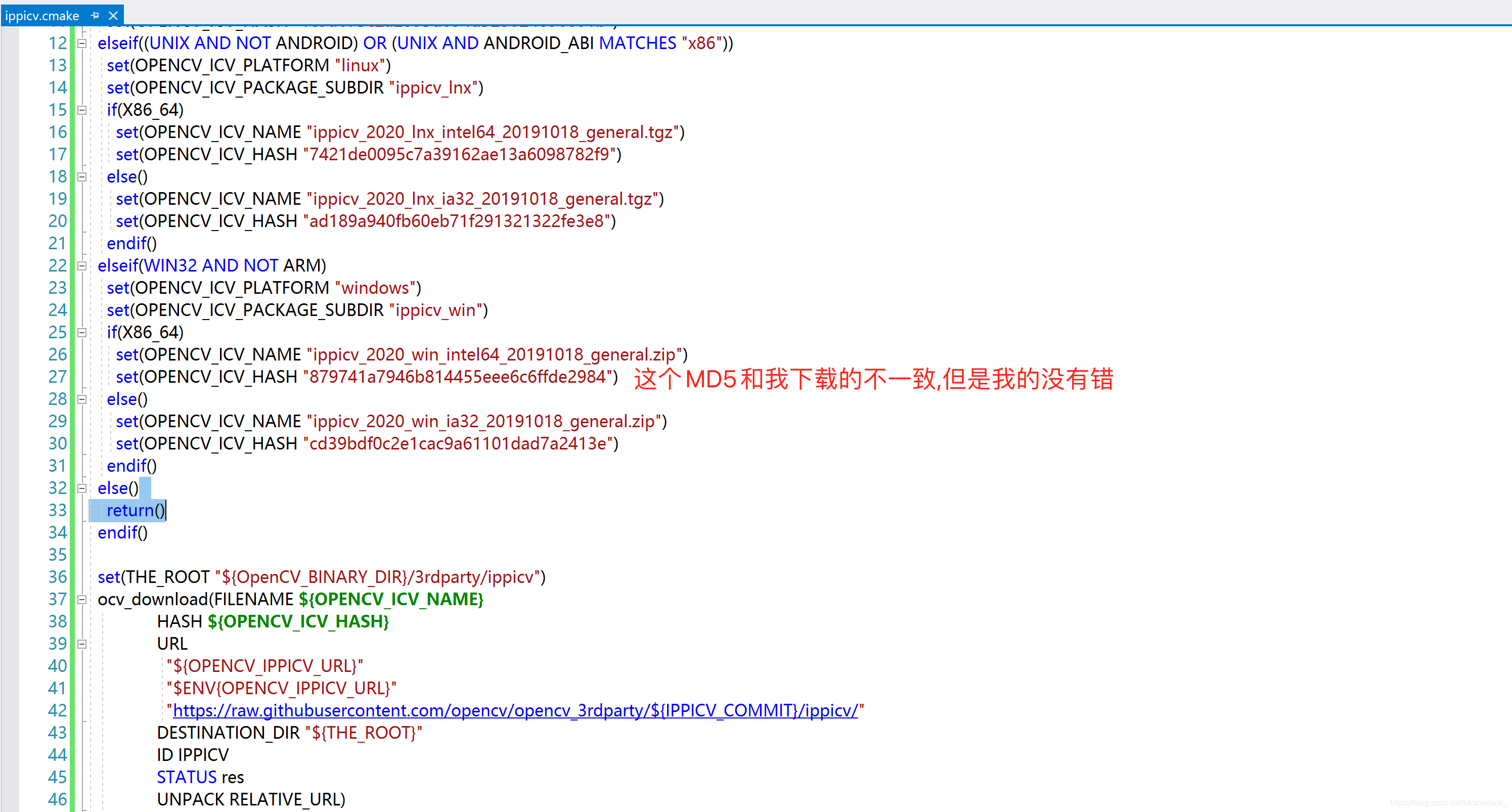1512x812 pixels.
Task: Collapse the else() block at line 28
Action: click(82, 399)
